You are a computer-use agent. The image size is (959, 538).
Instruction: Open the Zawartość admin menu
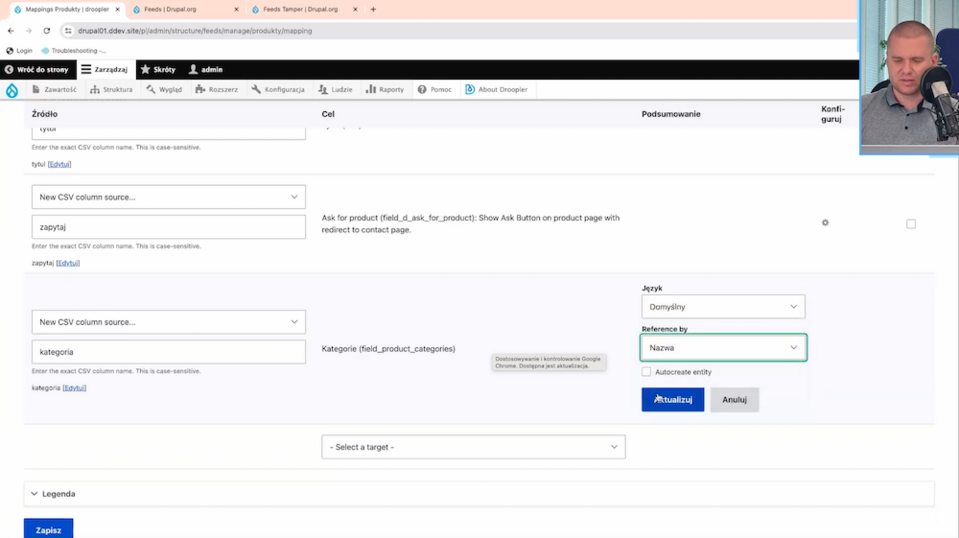54,89
